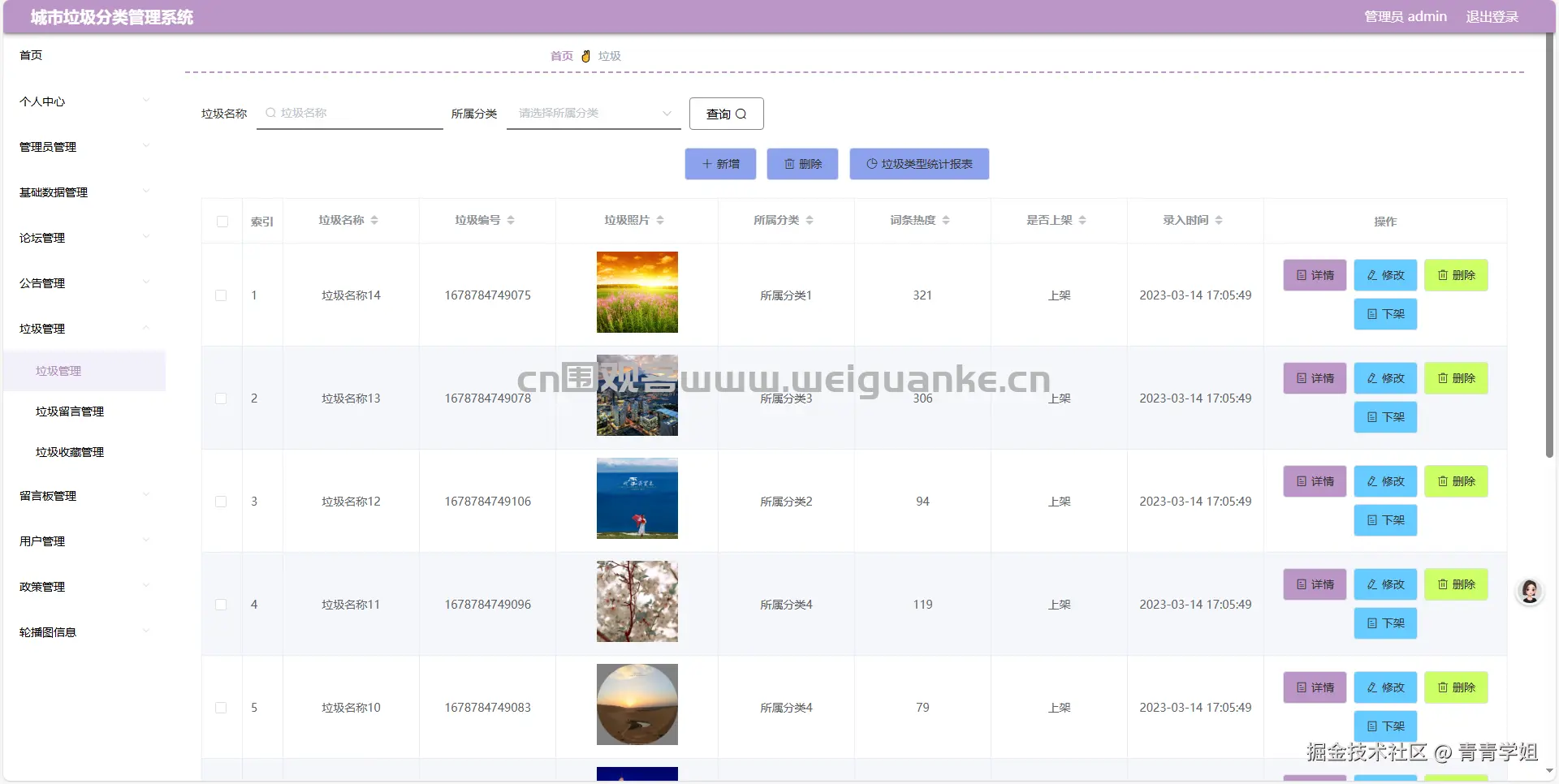Expand the 管理员管理 sidebar menu
Image resolution: width=1559 pixels, height=784 pixels.
(84, 147)
